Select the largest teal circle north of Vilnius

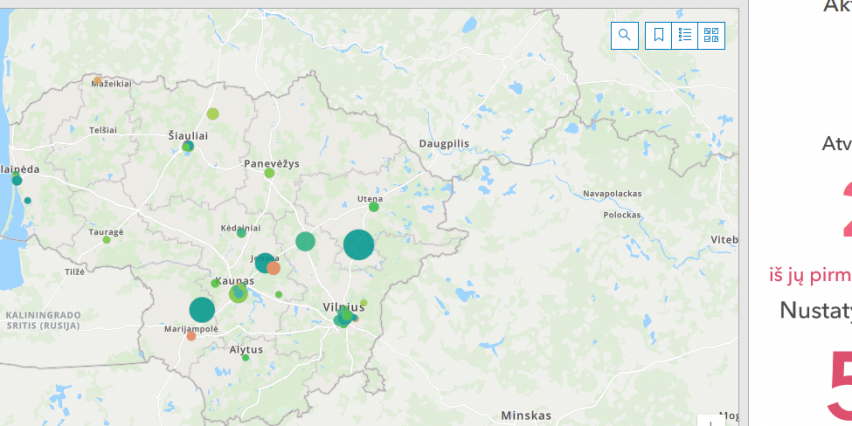coord(359,245)
